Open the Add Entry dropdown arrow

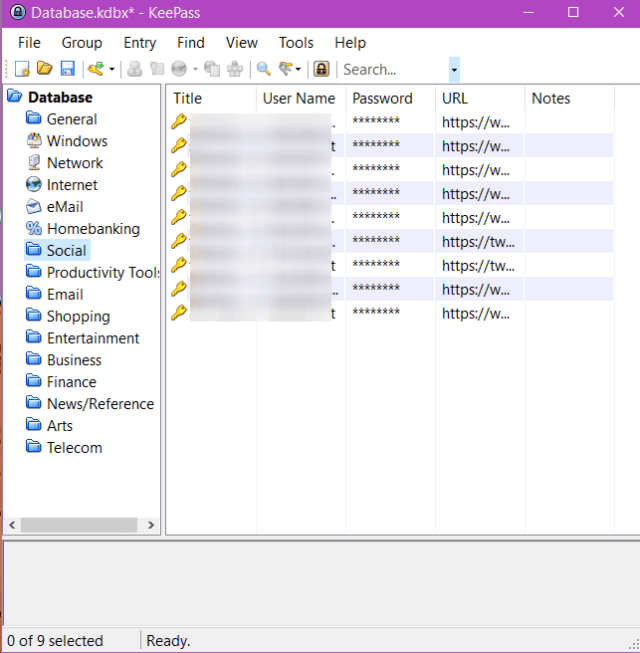[x=112, y=69]
